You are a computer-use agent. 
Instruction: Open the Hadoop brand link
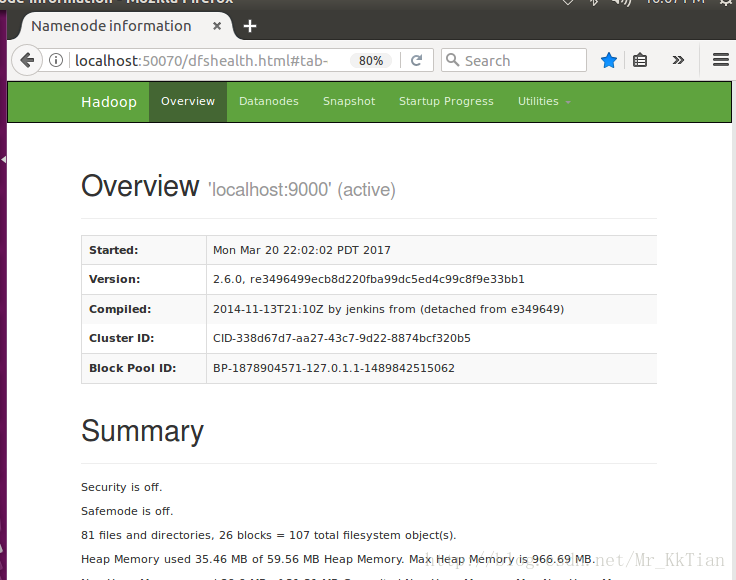coord(109,102)
